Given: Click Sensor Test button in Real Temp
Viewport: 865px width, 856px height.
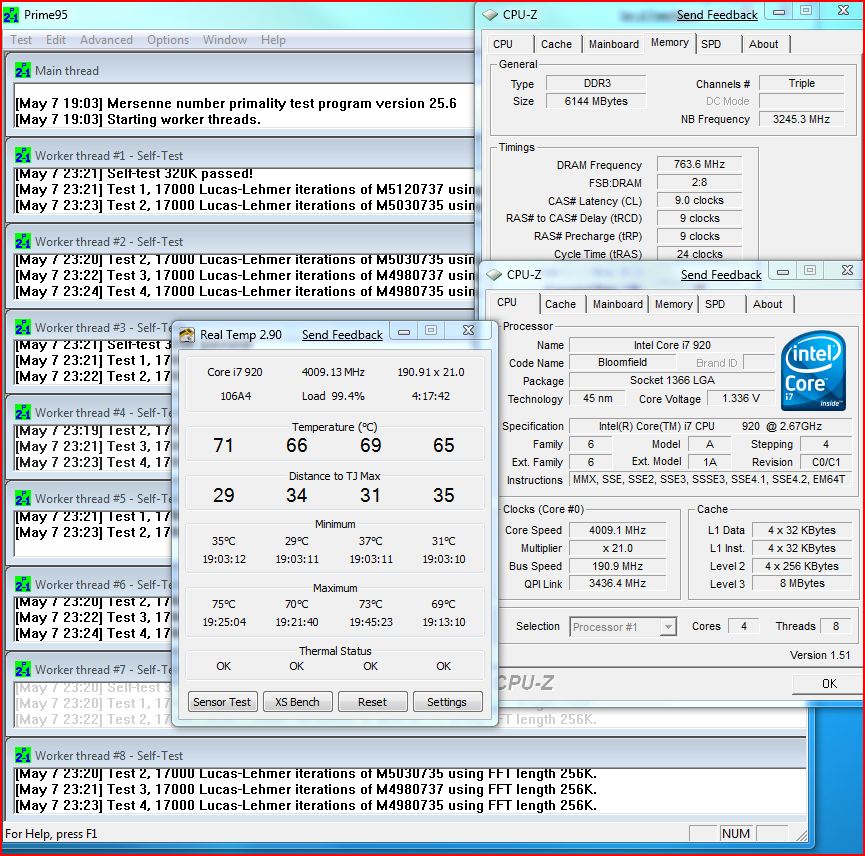Looking at the screenshot, I should click(222, 702).
